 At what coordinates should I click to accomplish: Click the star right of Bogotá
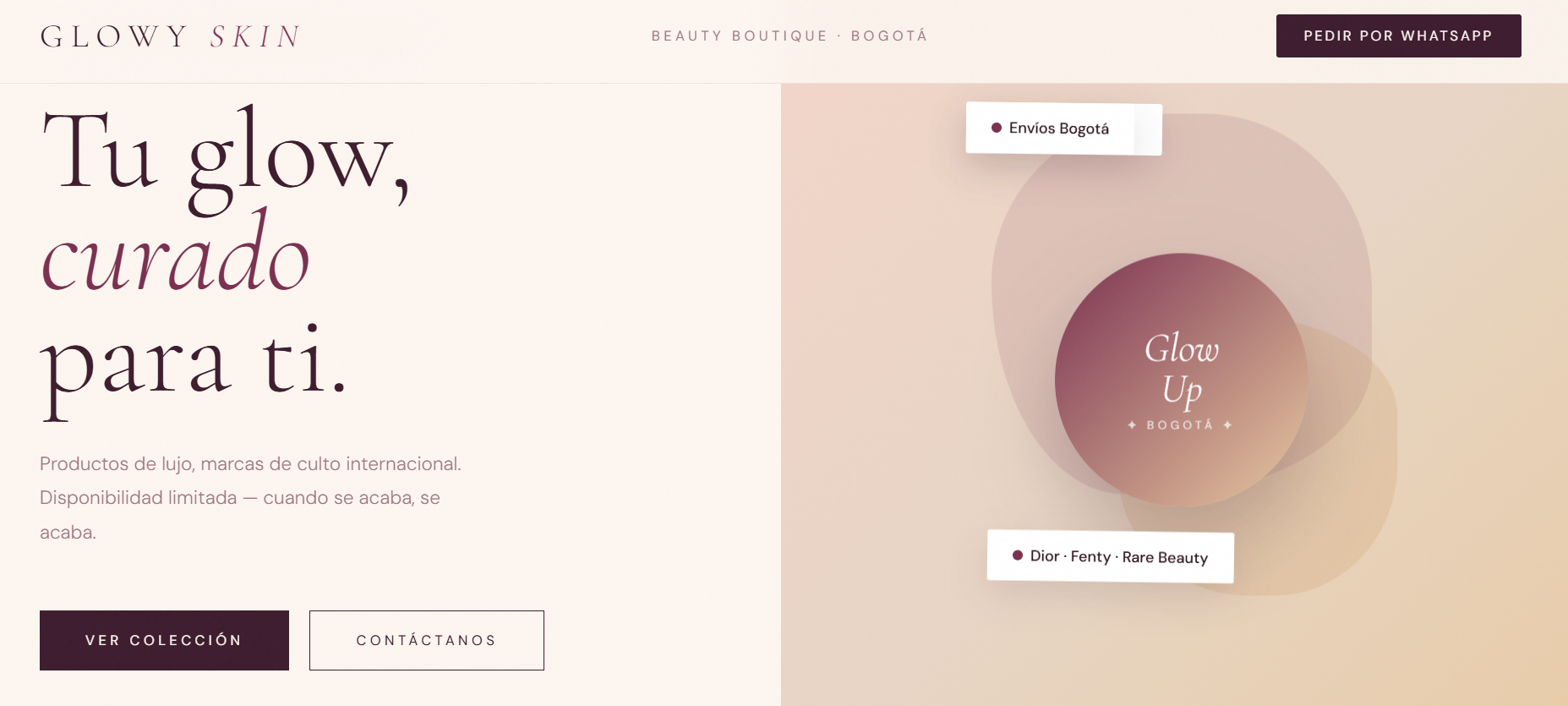(x=1227, y=424)
